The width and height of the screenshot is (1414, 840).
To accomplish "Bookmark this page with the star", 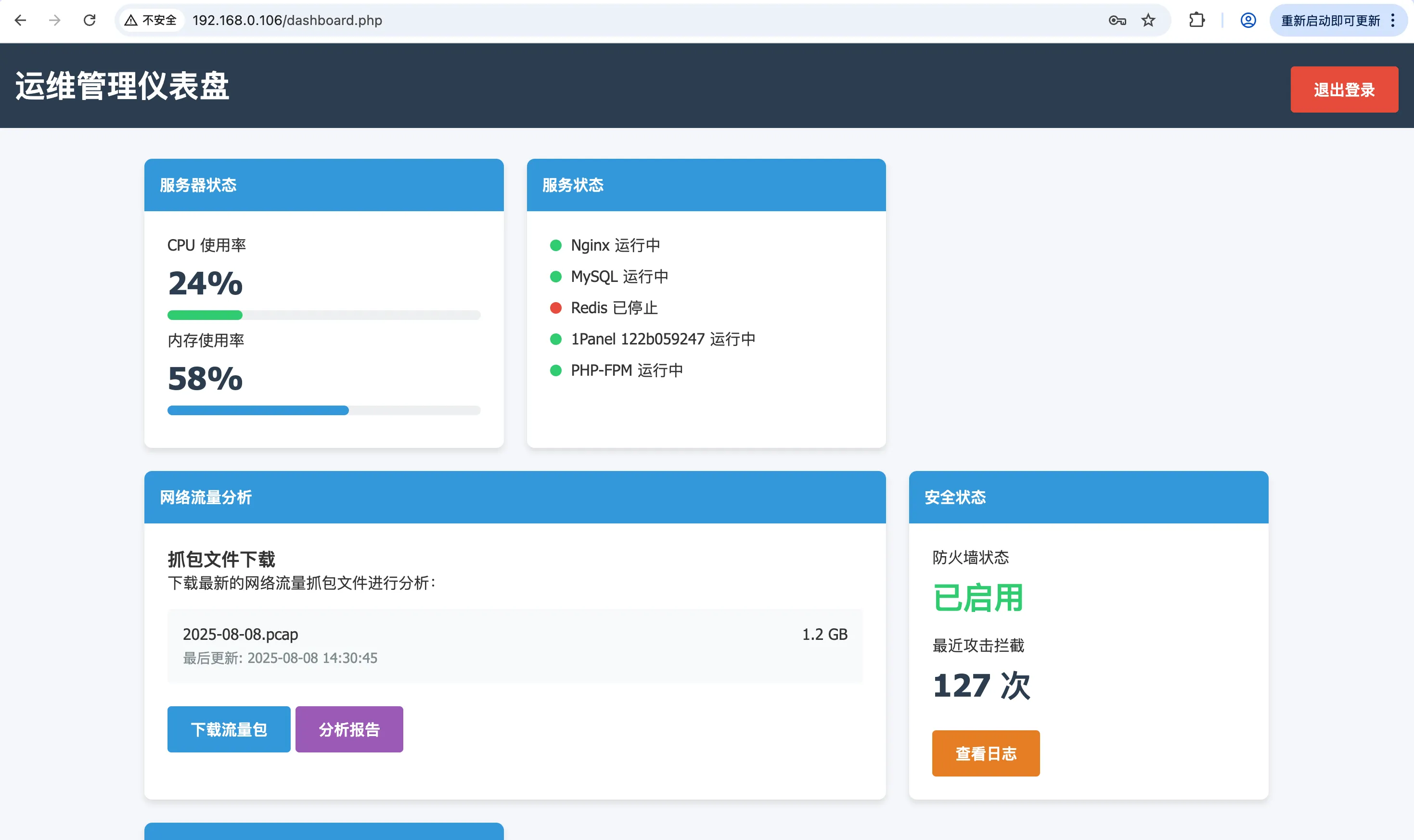I will 1148,20.
